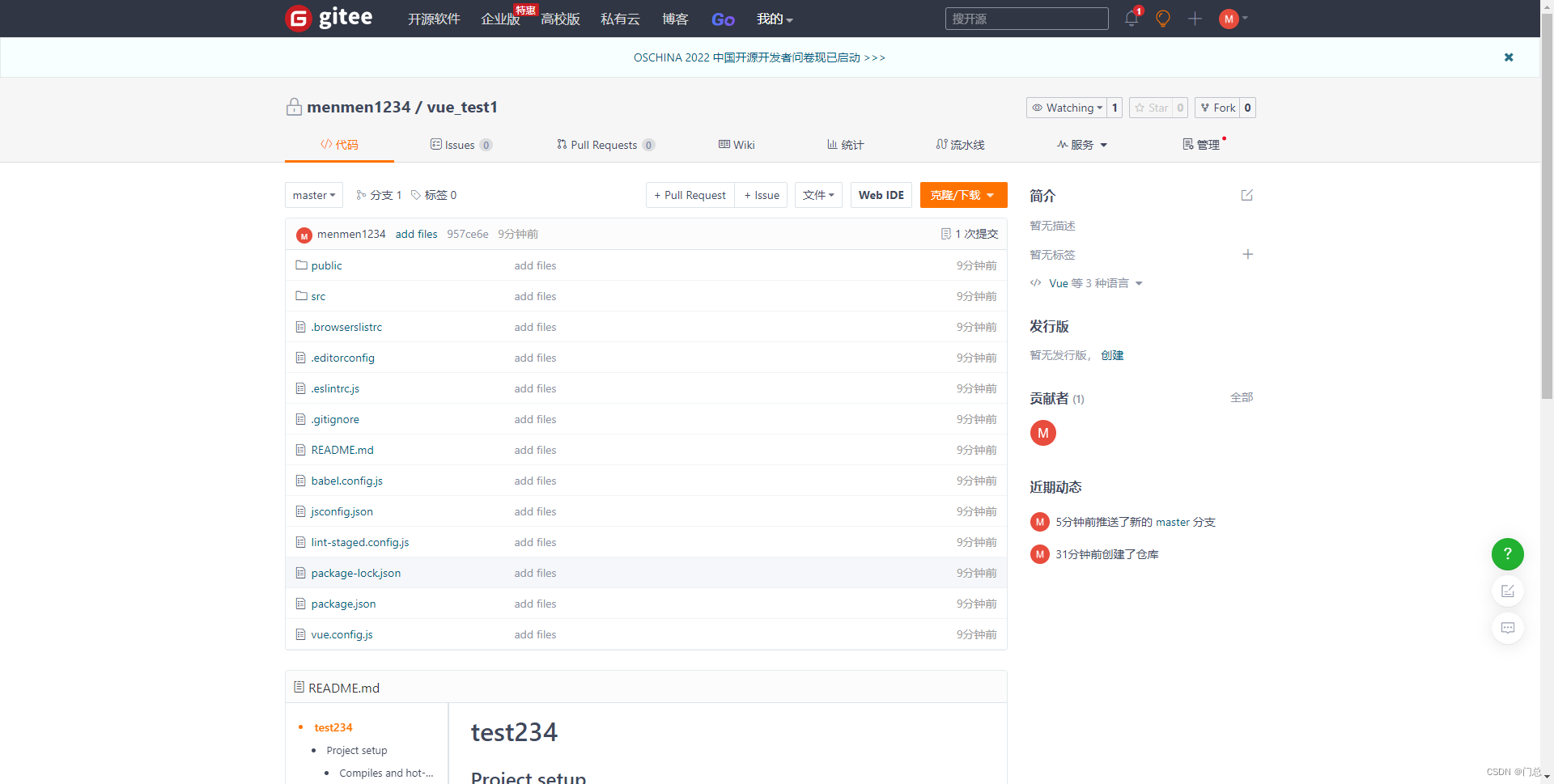
Task: Launch the Web IDE
Action: coord(881,195)
